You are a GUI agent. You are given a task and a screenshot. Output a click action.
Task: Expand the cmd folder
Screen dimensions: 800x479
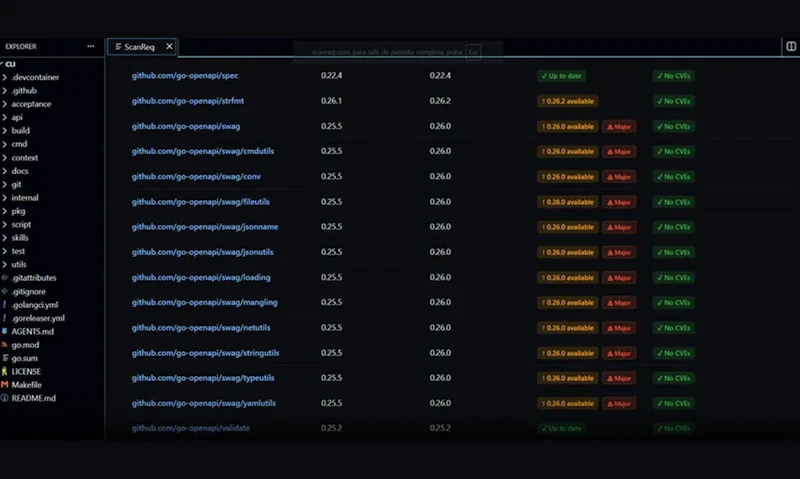coord(19,144)
